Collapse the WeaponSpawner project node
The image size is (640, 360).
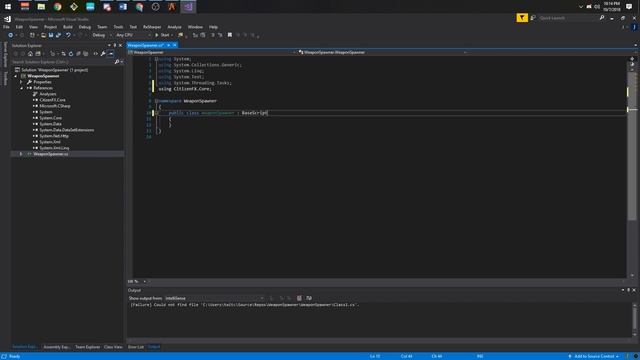coord(16,76)
